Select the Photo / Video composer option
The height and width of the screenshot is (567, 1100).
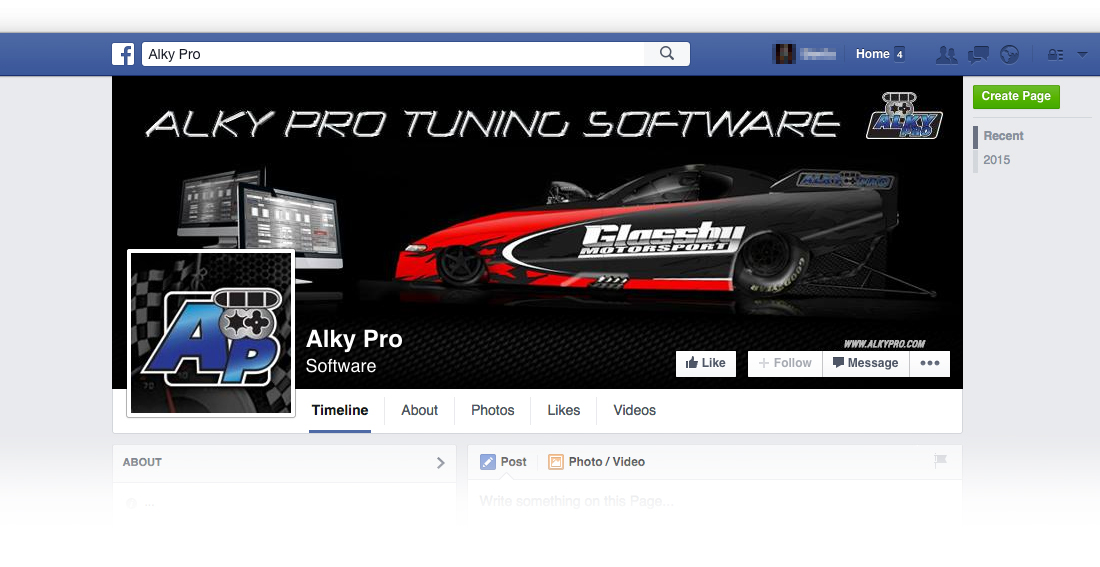point(596,462)
